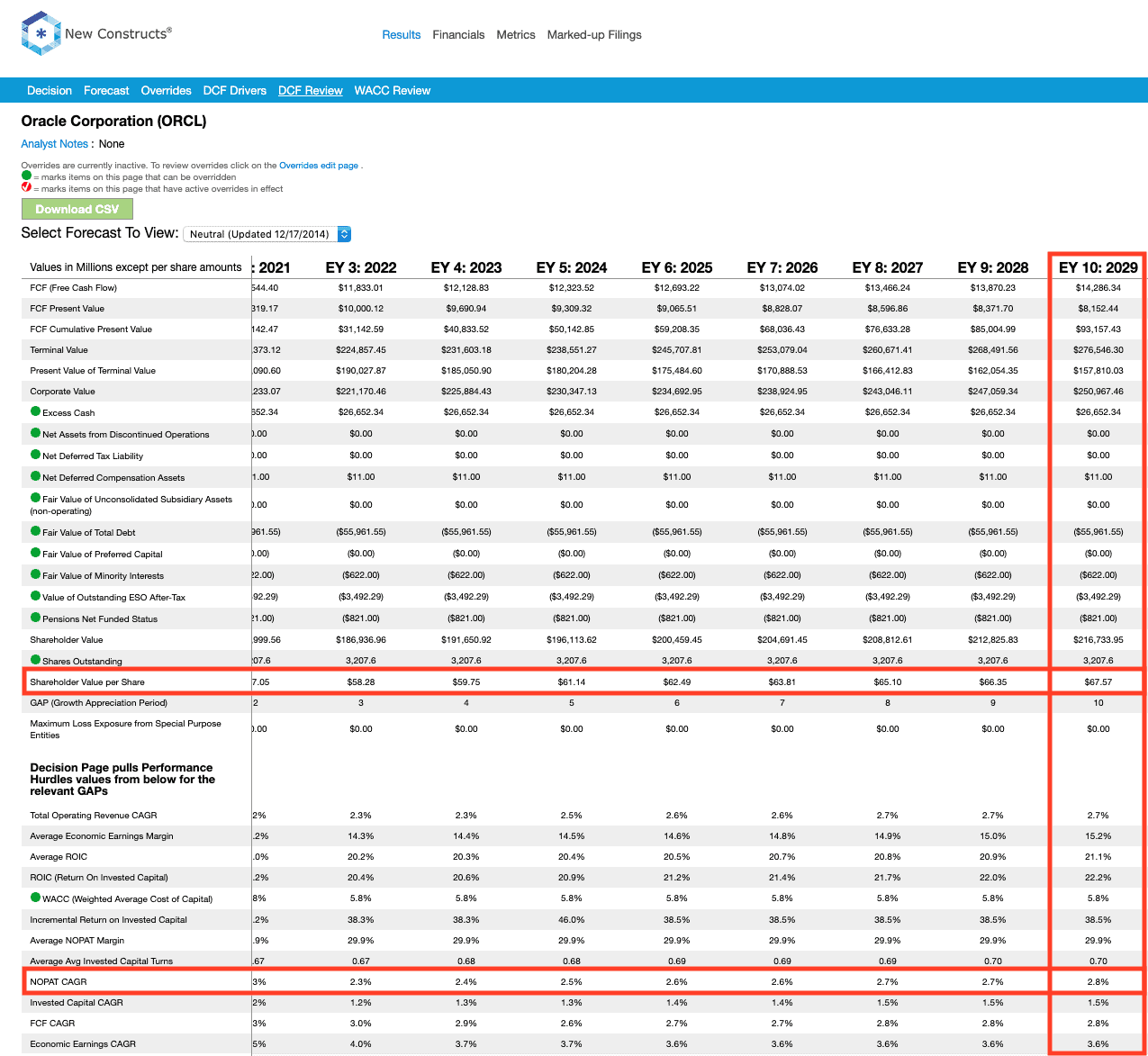Click the Average ROIC 21.1% cell
1148x1056 pixels.
click(1098, 857)
